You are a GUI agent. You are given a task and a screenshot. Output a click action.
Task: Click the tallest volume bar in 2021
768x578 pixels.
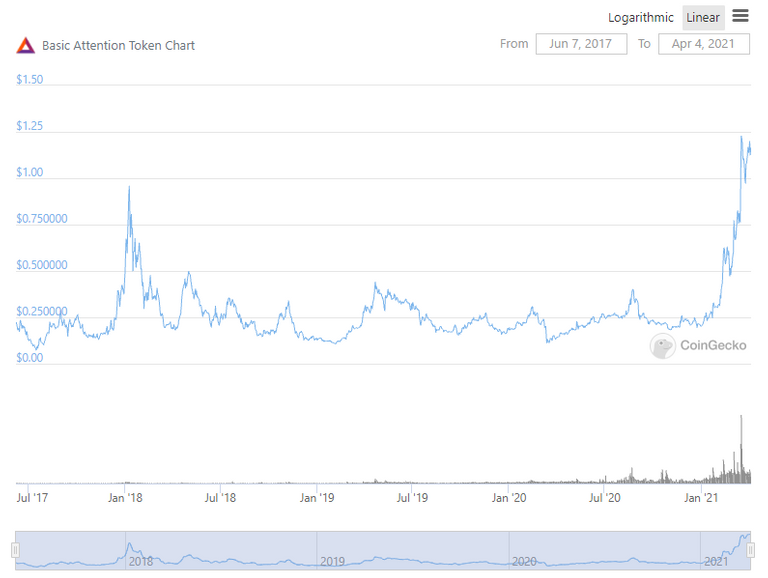pos(741,449)
